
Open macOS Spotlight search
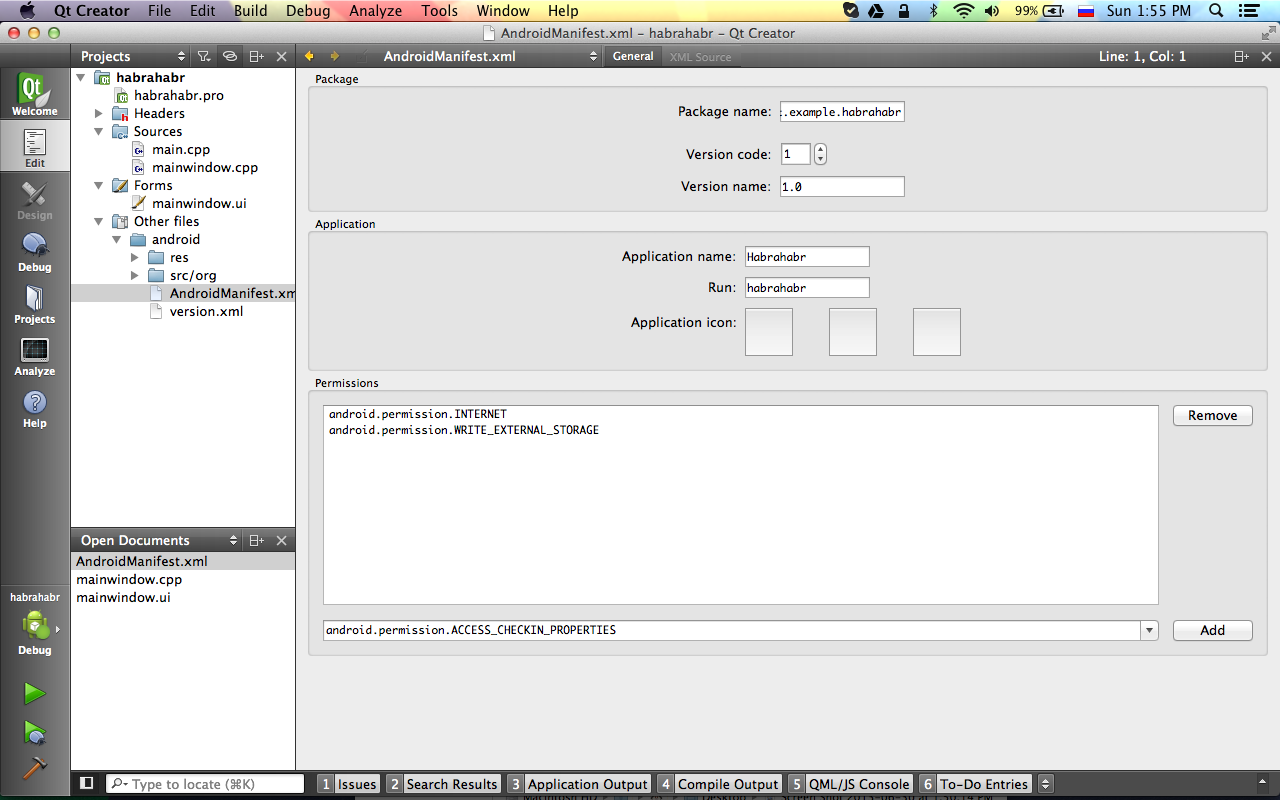[x=1216, y=11]
